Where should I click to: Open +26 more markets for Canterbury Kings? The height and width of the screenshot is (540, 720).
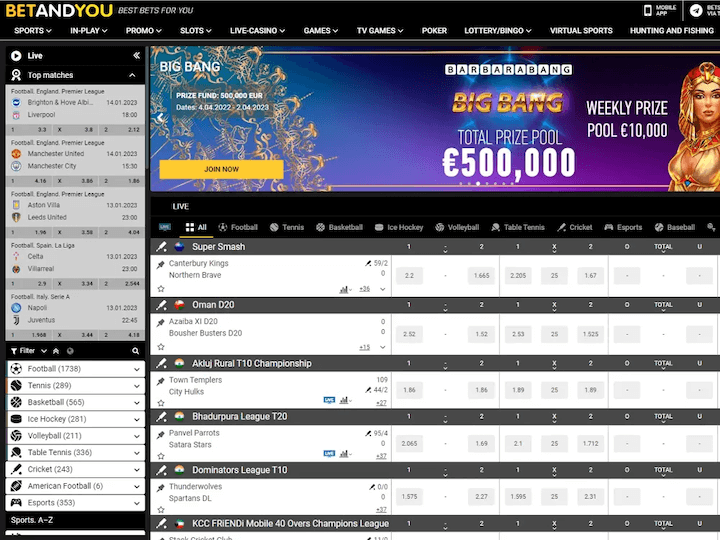364,289
